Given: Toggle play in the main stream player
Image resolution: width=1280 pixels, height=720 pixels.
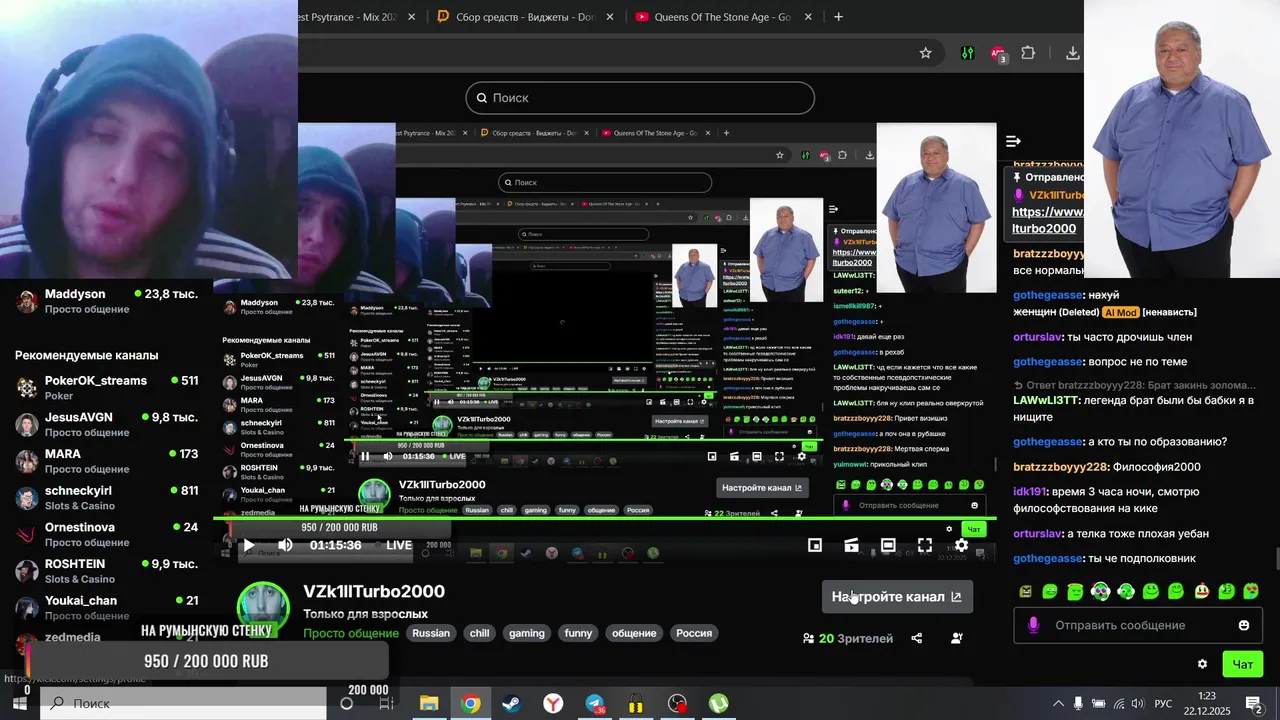Looking at the screenshot, I should click(x=249, y=545).
